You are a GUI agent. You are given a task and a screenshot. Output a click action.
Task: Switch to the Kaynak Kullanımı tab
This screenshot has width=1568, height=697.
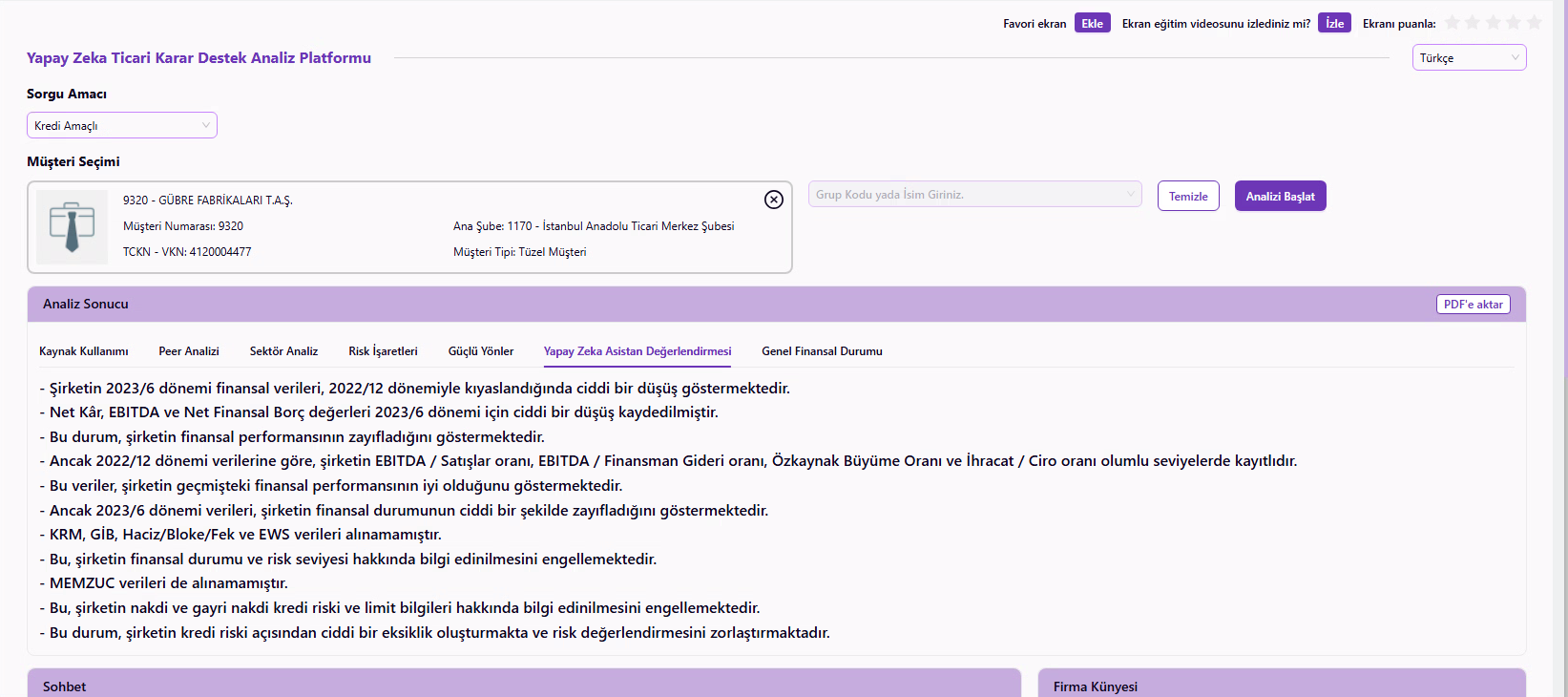tap(84, 351)
